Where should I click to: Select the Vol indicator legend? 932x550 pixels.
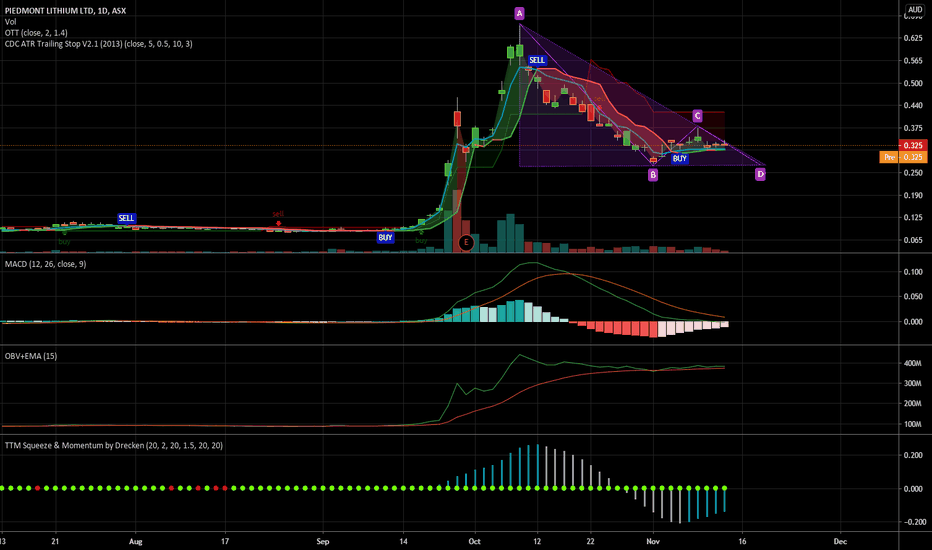(x=11, y=21)
